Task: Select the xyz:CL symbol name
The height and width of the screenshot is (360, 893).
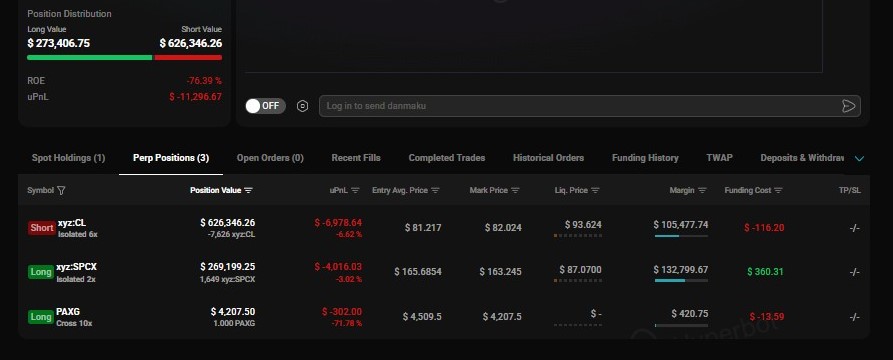Action: 72,223
